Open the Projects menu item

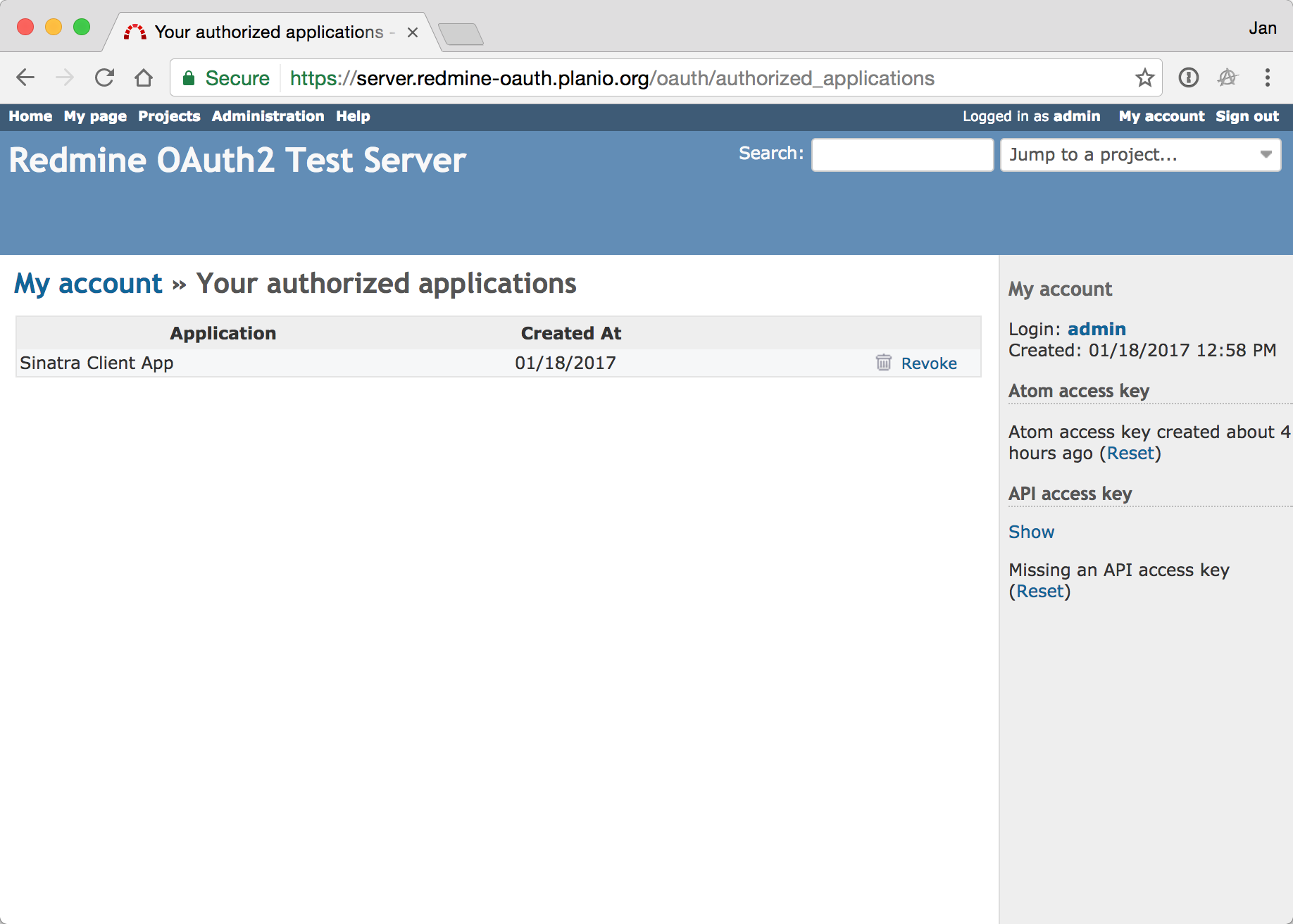169,116
